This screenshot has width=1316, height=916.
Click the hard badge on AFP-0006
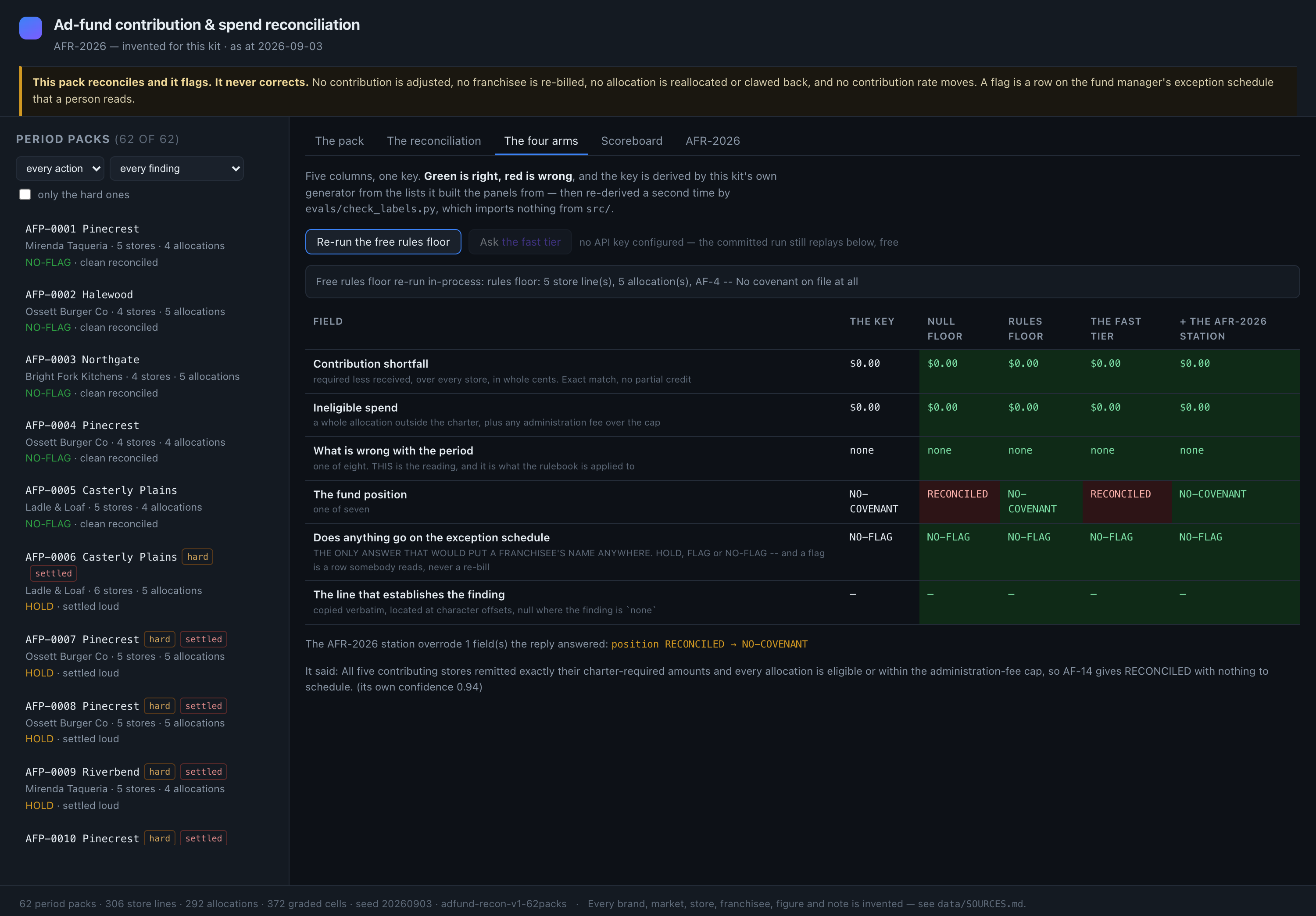(197, 557)
